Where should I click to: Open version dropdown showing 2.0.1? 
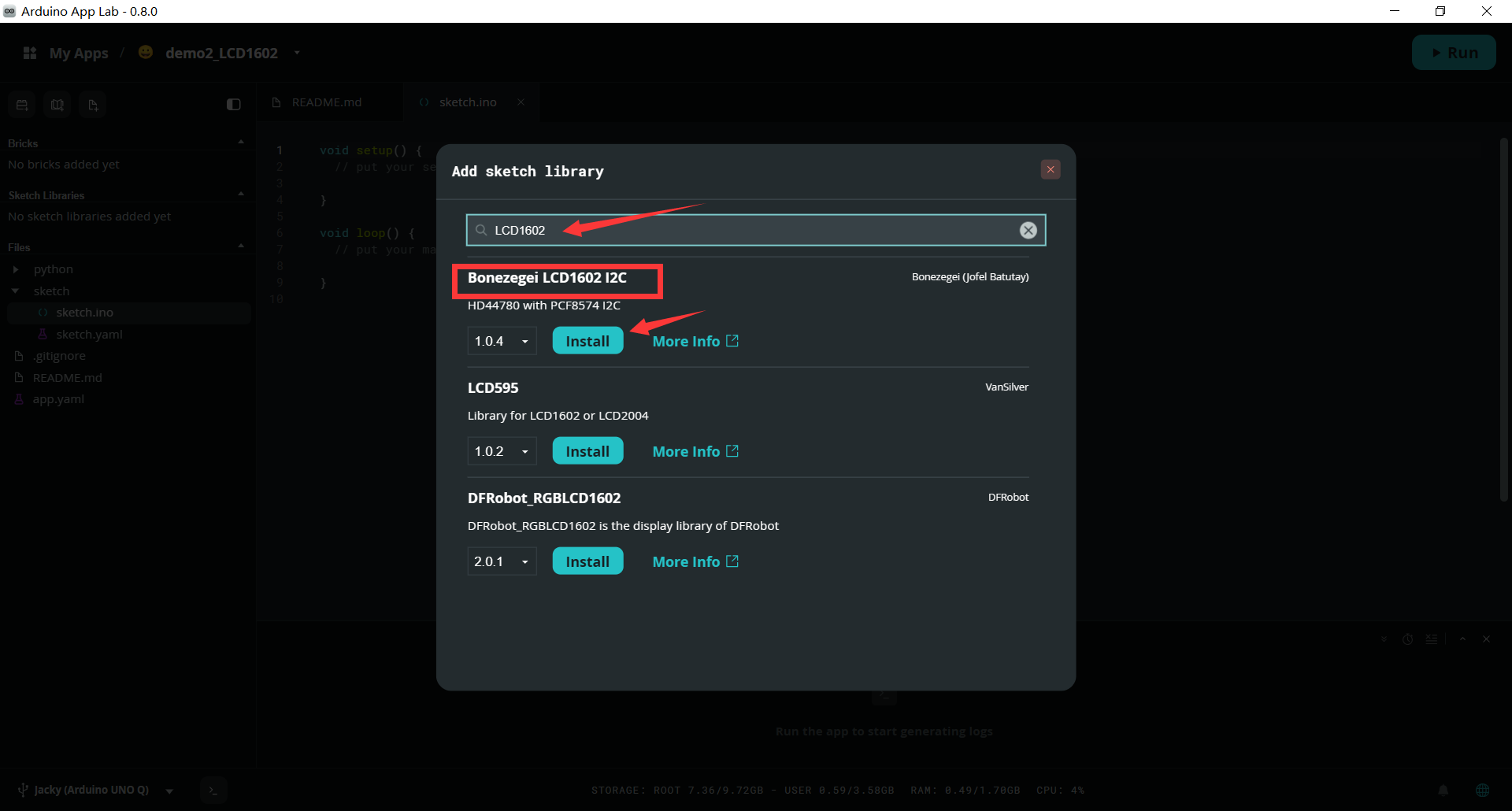[x=502, y=561]
